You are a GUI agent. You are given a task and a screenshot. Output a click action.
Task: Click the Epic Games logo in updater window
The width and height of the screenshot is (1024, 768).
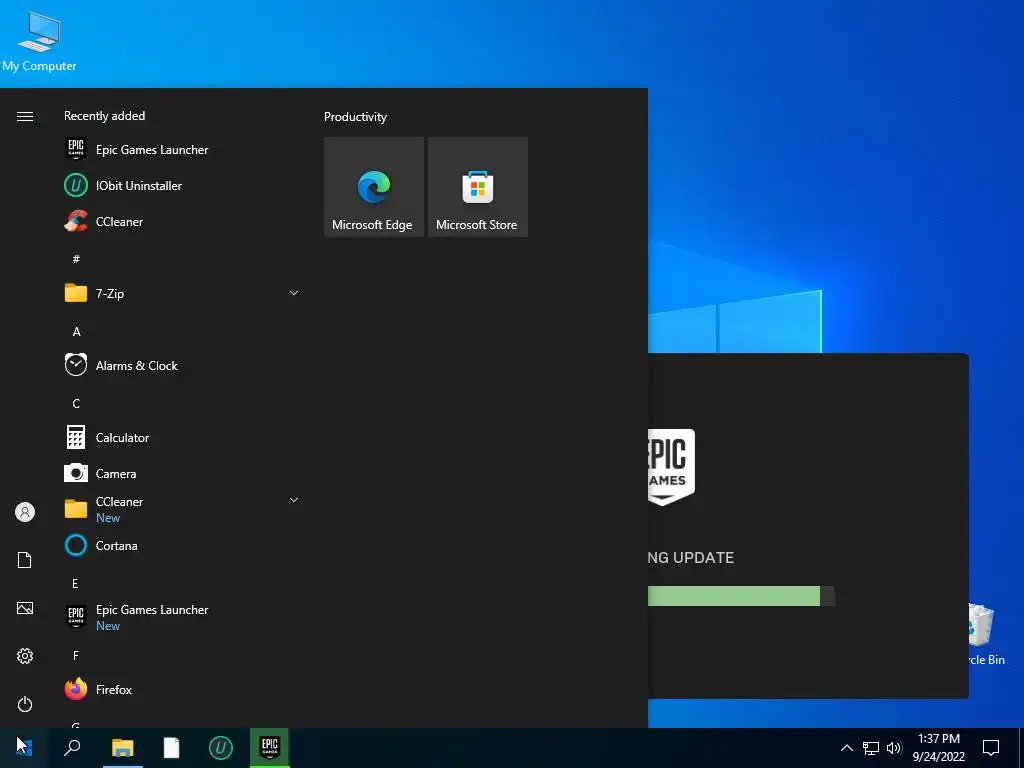pos(671,467)
